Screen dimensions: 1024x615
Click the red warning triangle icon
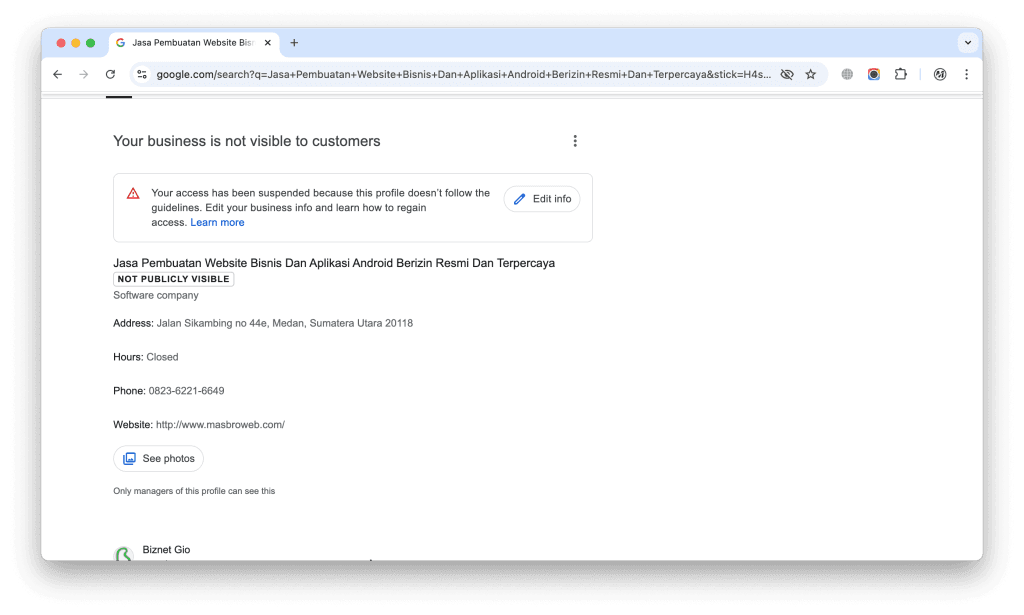coord(131,193)
